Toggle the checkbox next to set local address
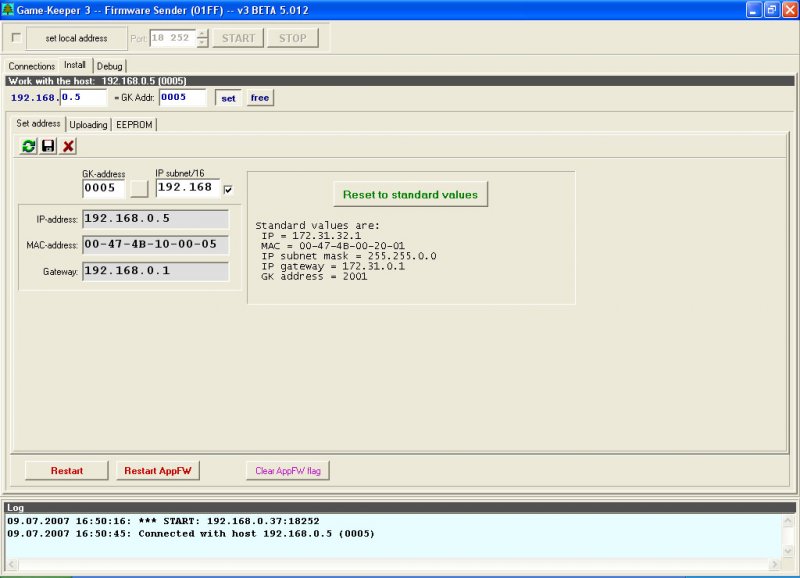Image resolution: width=800 pixels, height=578 pixels. [x=16, y=38]
